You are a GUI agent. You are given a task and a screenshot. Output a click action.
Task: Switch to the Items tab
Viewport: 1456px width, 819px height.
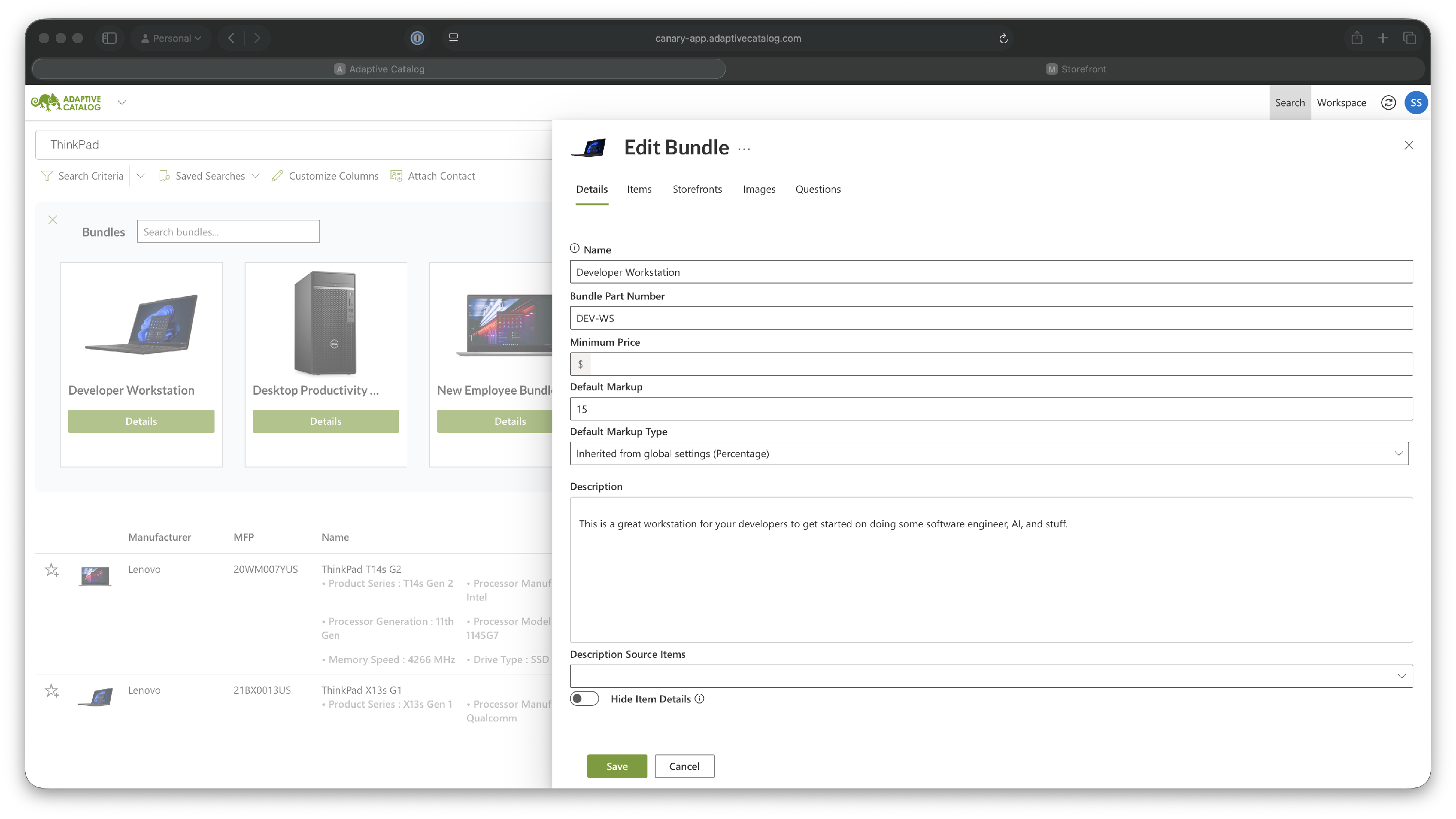pyautogui.click(x=639, y=189)
